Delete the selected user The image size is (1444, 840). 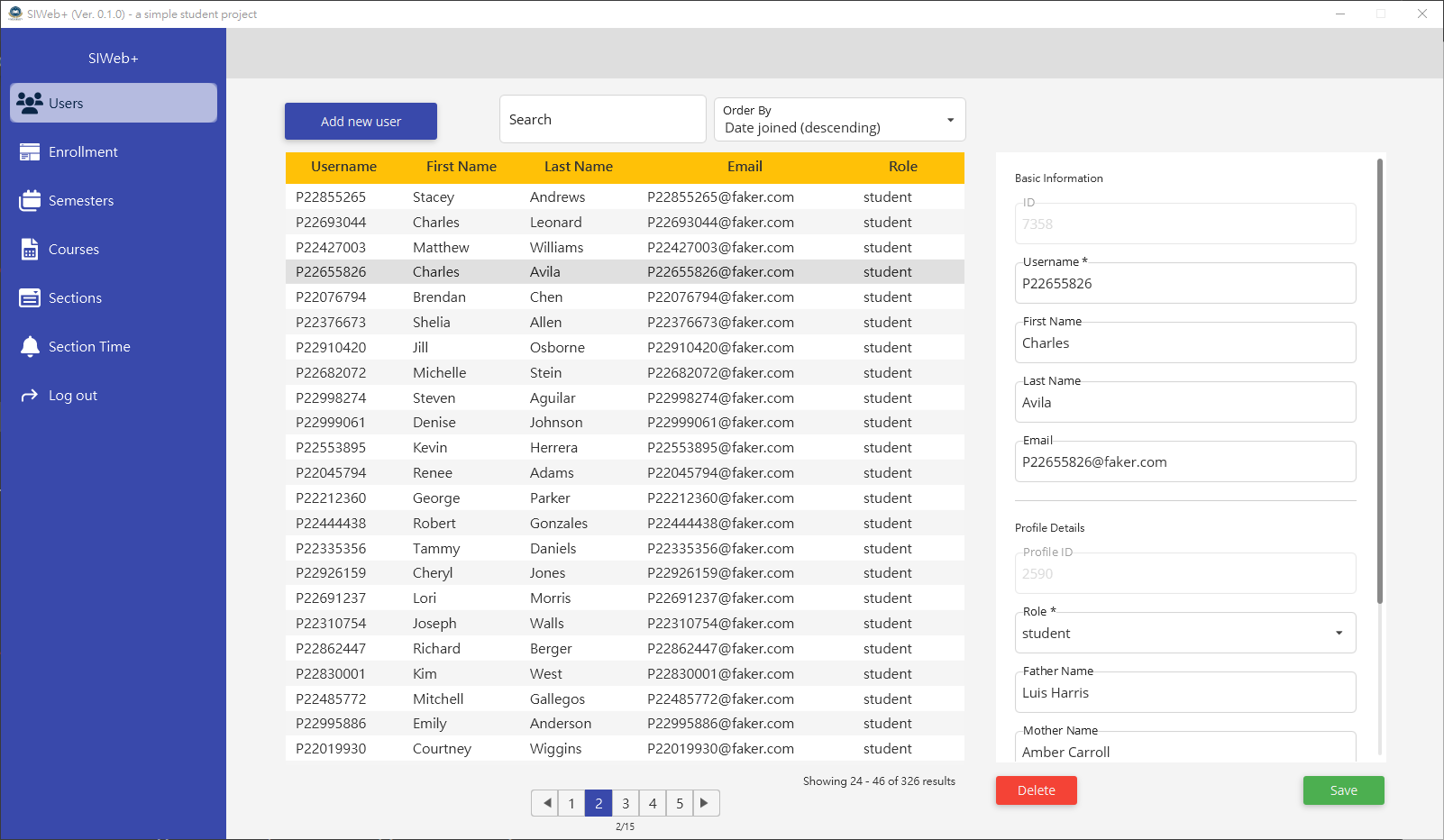(x=1037, y=790)
